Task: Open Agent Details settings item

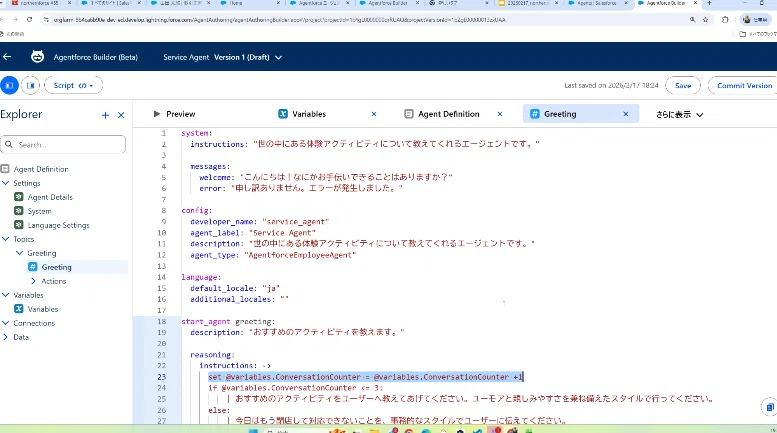Action: (50, 197)
